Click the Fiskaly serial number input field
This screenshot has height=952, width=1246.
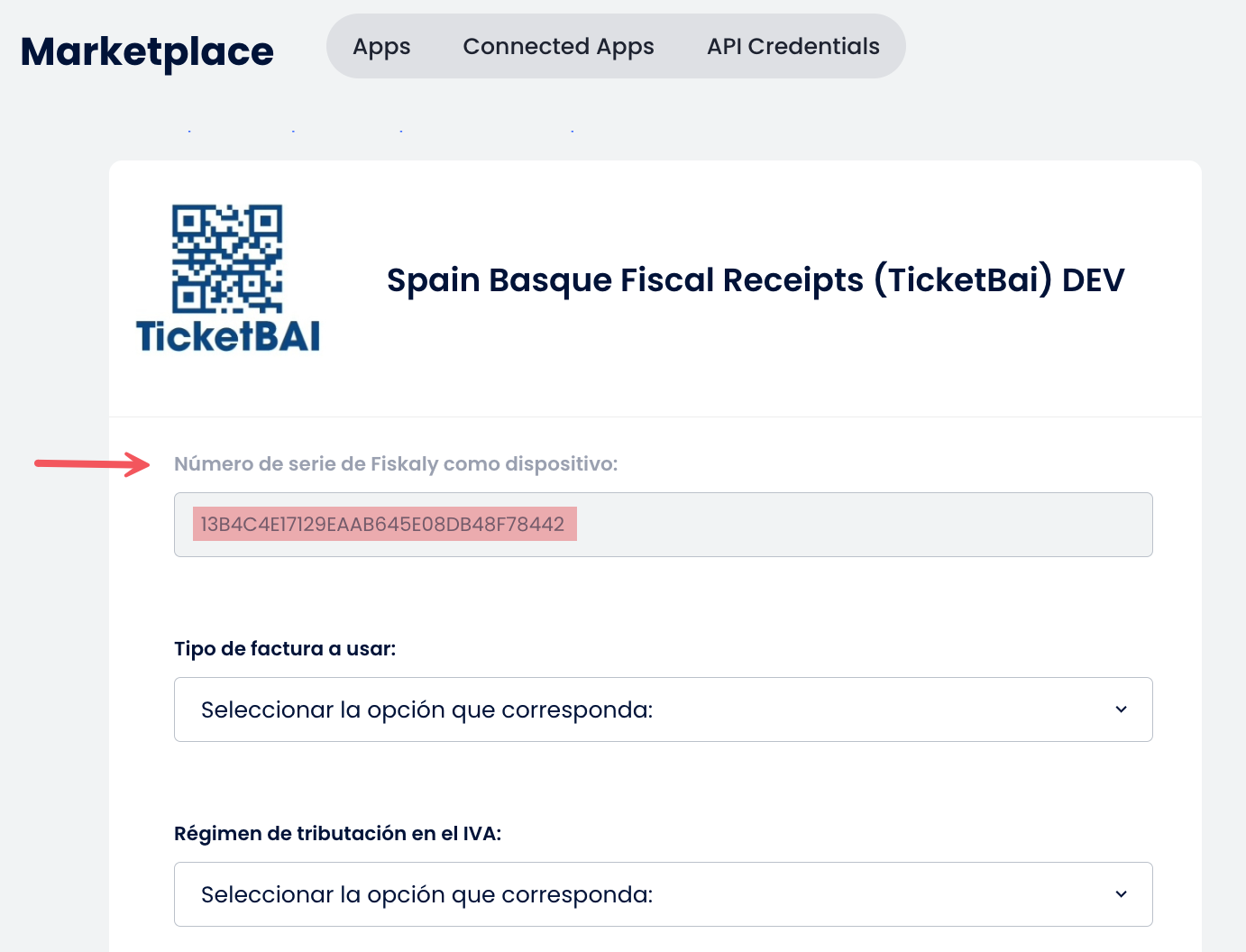664,525
